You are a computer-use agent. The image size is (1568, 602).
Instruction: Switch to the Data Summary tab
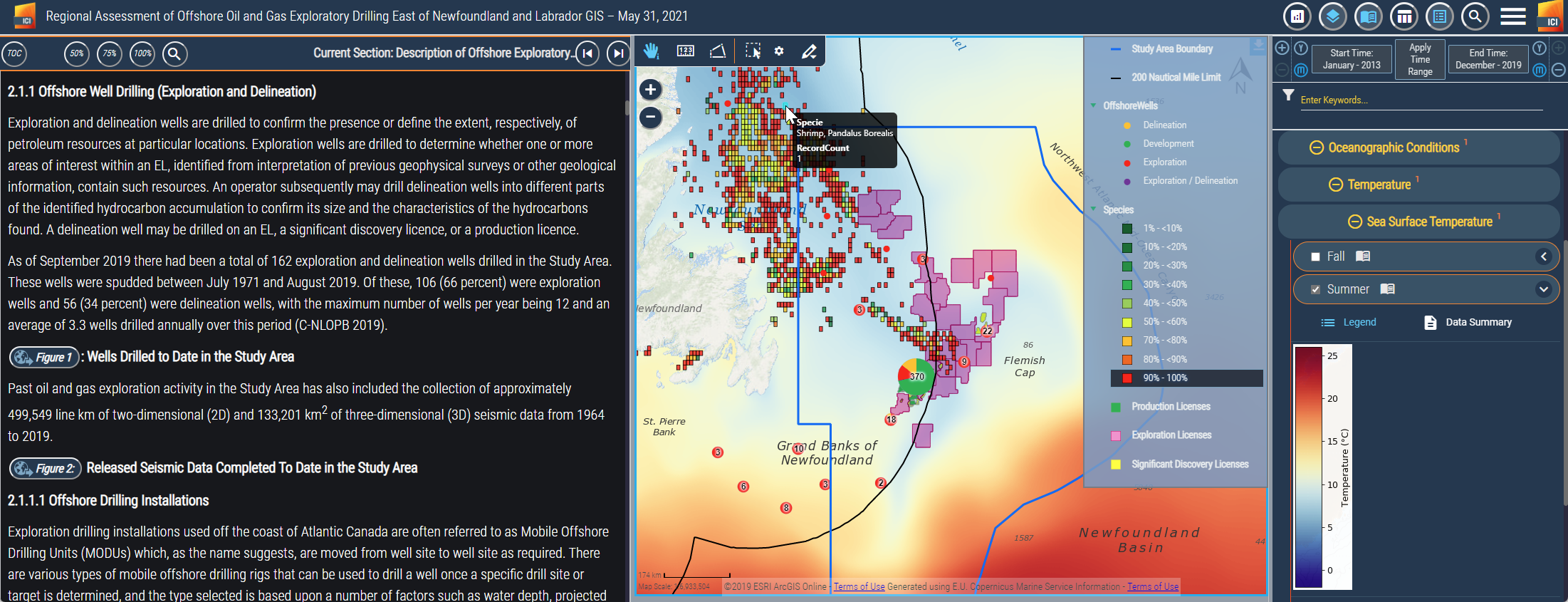[x=1468, y=323]
